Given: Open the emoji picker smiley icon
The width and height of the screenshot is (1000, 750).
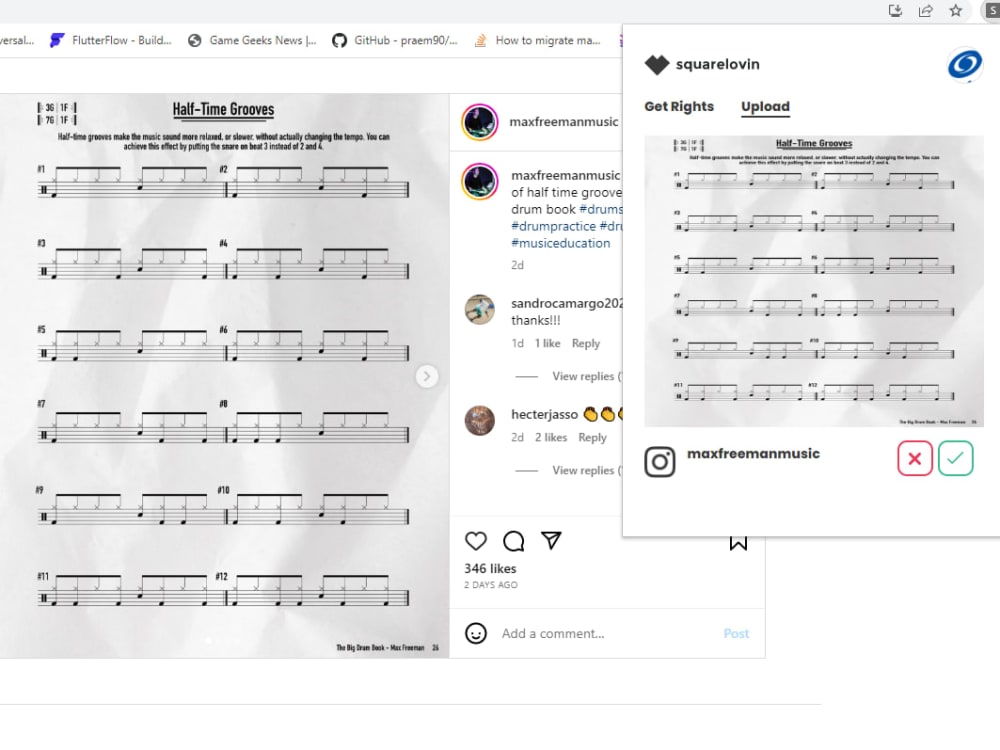Looking at the screenshot, I should point(476,633).
